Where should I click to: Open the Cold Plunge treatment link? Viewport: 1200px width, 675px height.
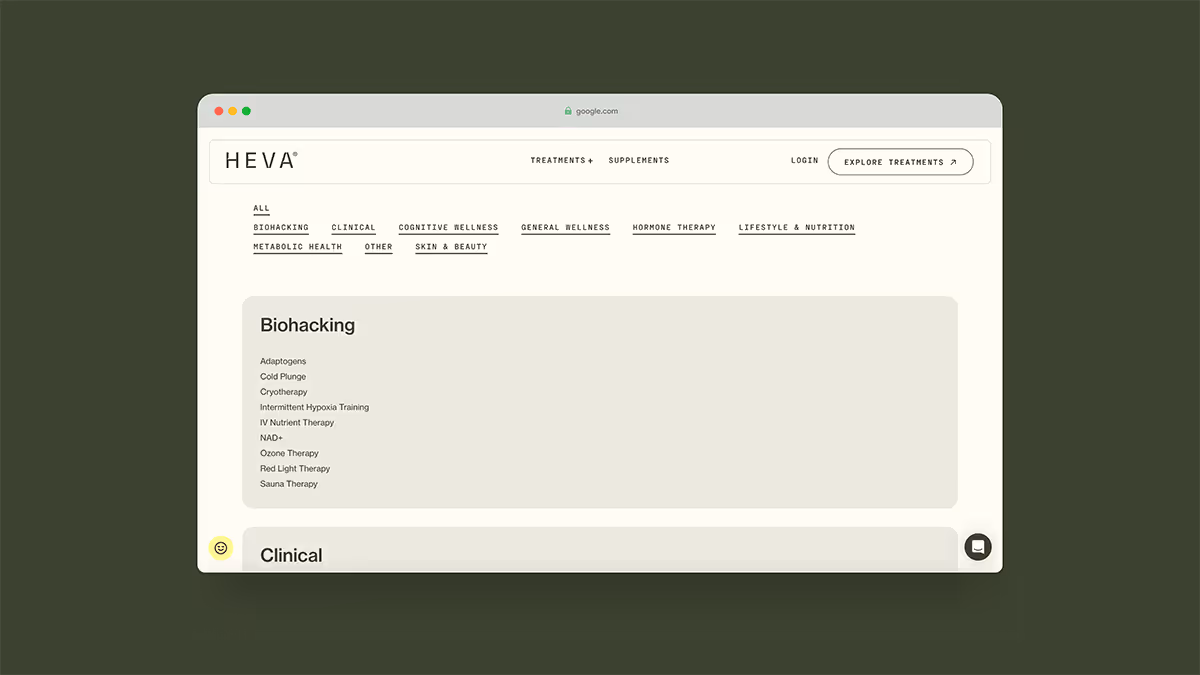click(x=283, y=377)
